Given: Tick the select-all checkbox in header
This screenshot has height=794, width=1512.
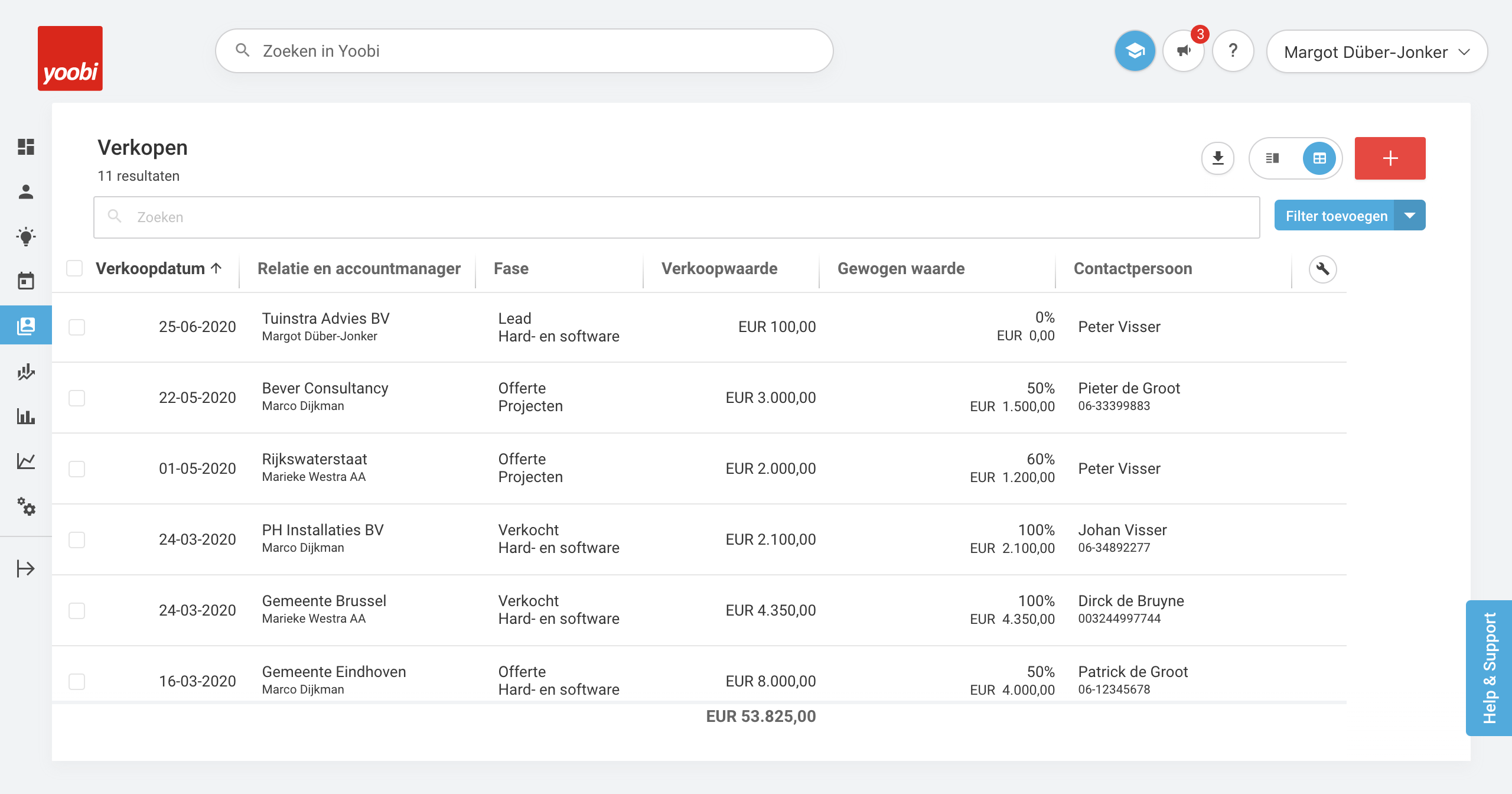Looking at the screenshot, I should pos(74,269).
